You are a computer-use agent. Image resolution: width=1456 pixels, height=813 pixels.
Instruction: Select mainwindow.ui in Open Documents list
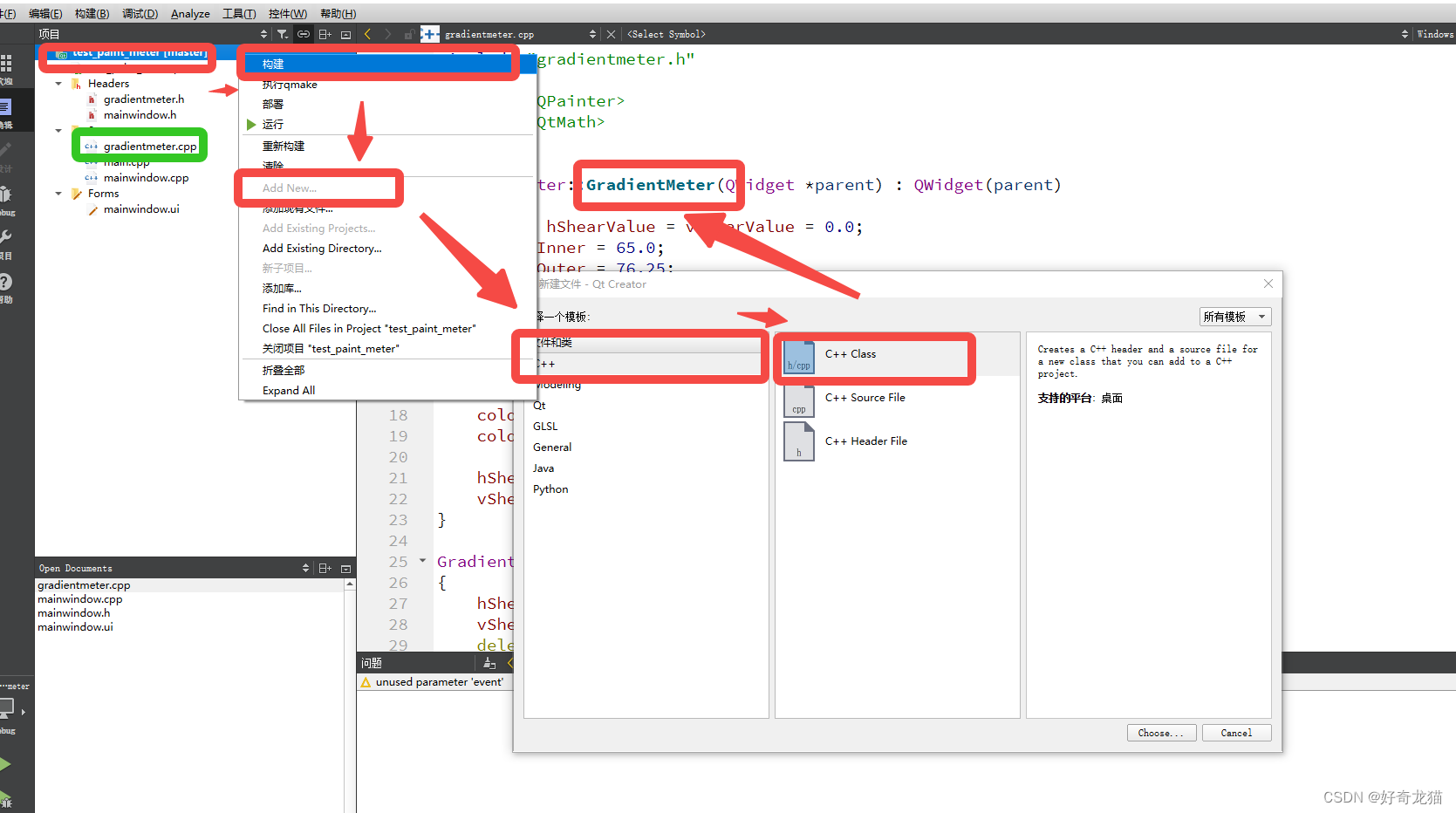point(75,627)
